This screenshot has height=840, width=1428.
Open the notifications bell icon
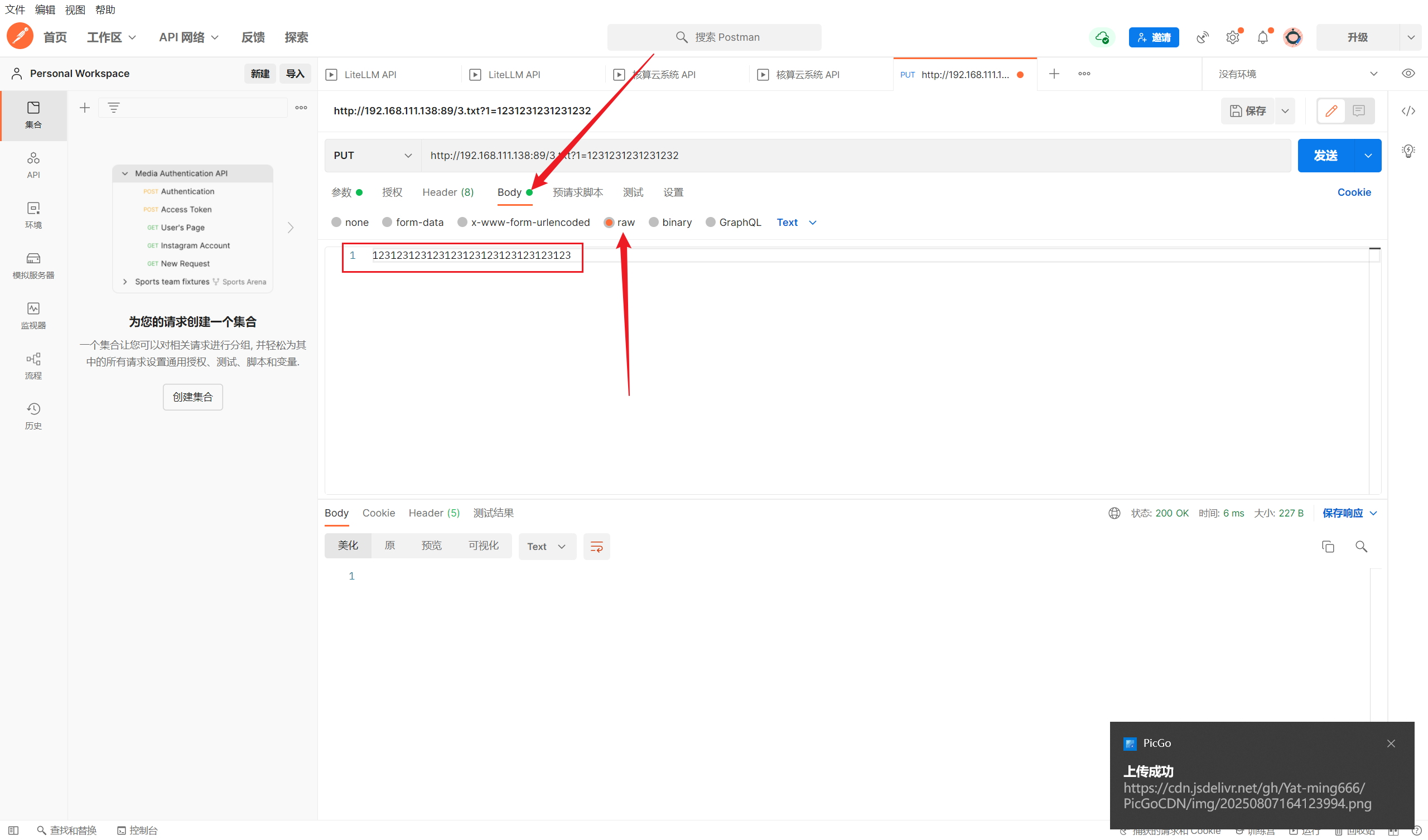tap(1262, 37)
